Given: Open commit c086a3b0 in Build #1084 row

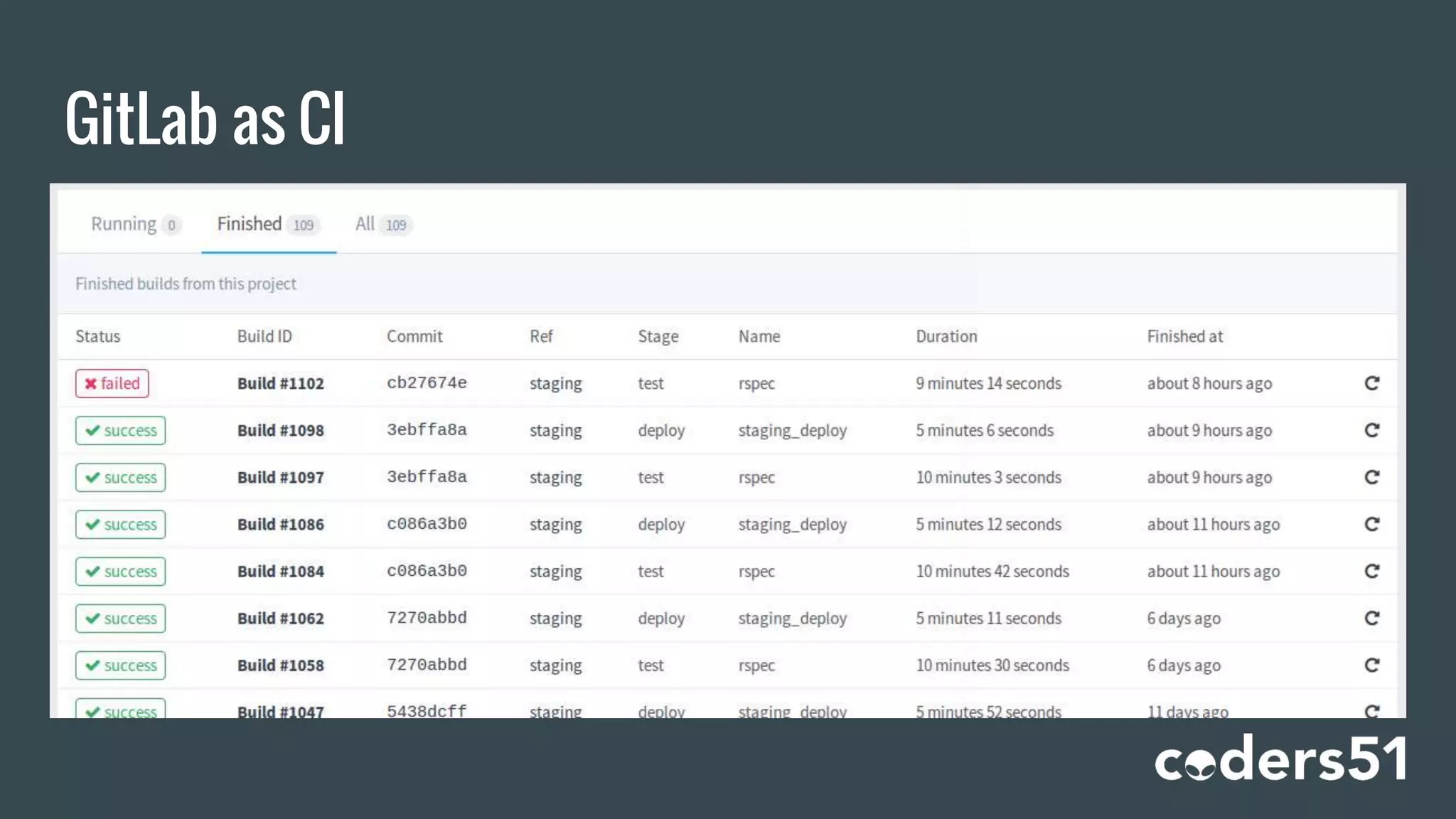Looking at the screenshot, I should point(427,570).
